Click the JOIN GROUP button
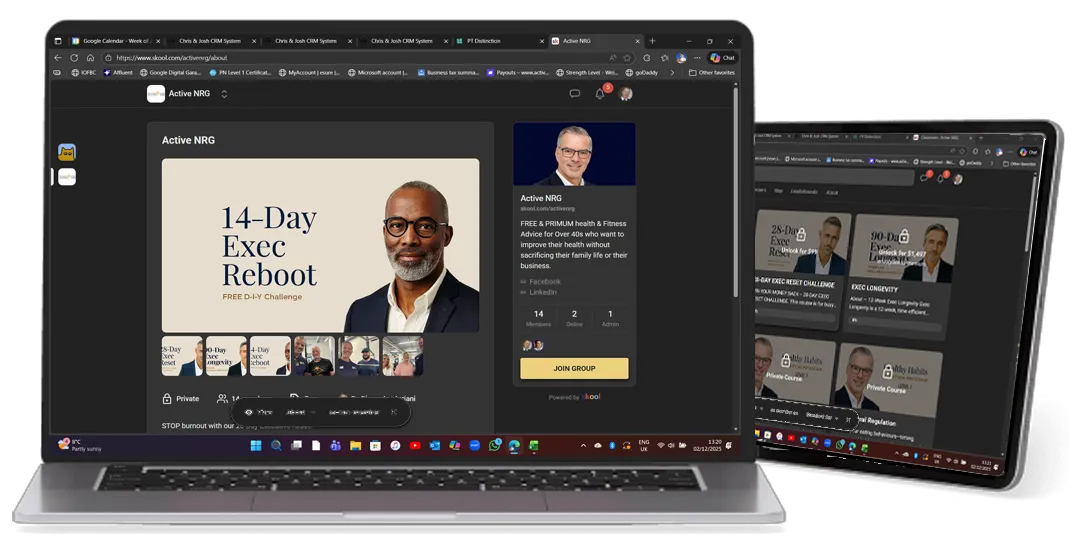This screenshot has height=552, width=1080. [574, 369]
